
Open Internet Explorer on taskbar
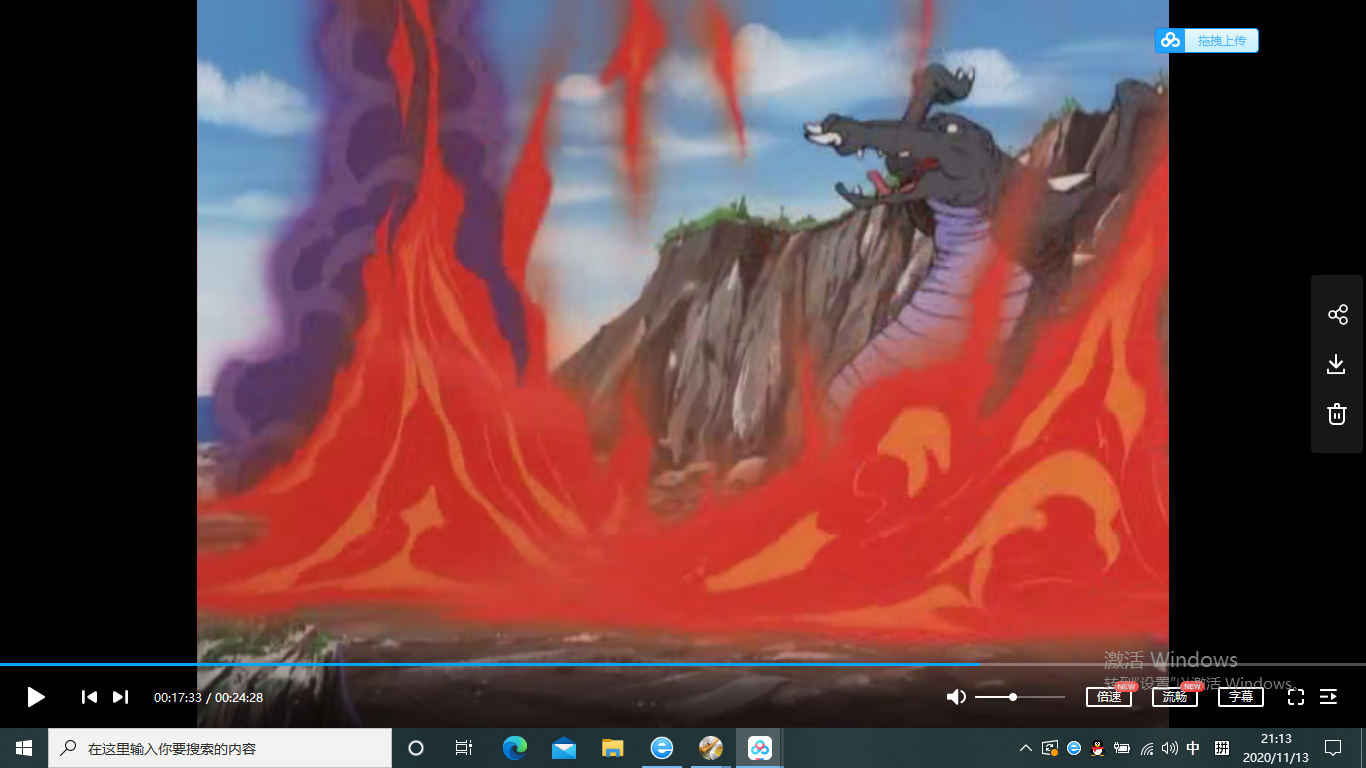[x=662, y=748]
